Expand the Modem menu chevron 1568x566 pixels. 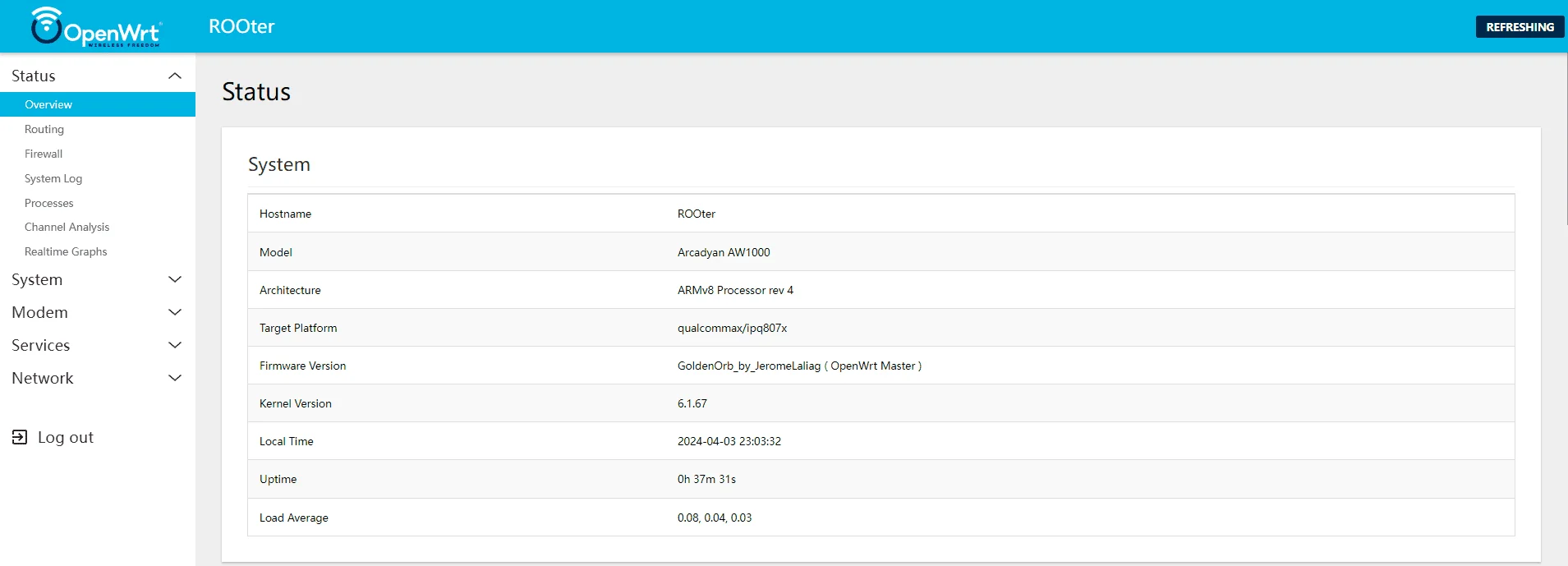[x=175, y=312]
